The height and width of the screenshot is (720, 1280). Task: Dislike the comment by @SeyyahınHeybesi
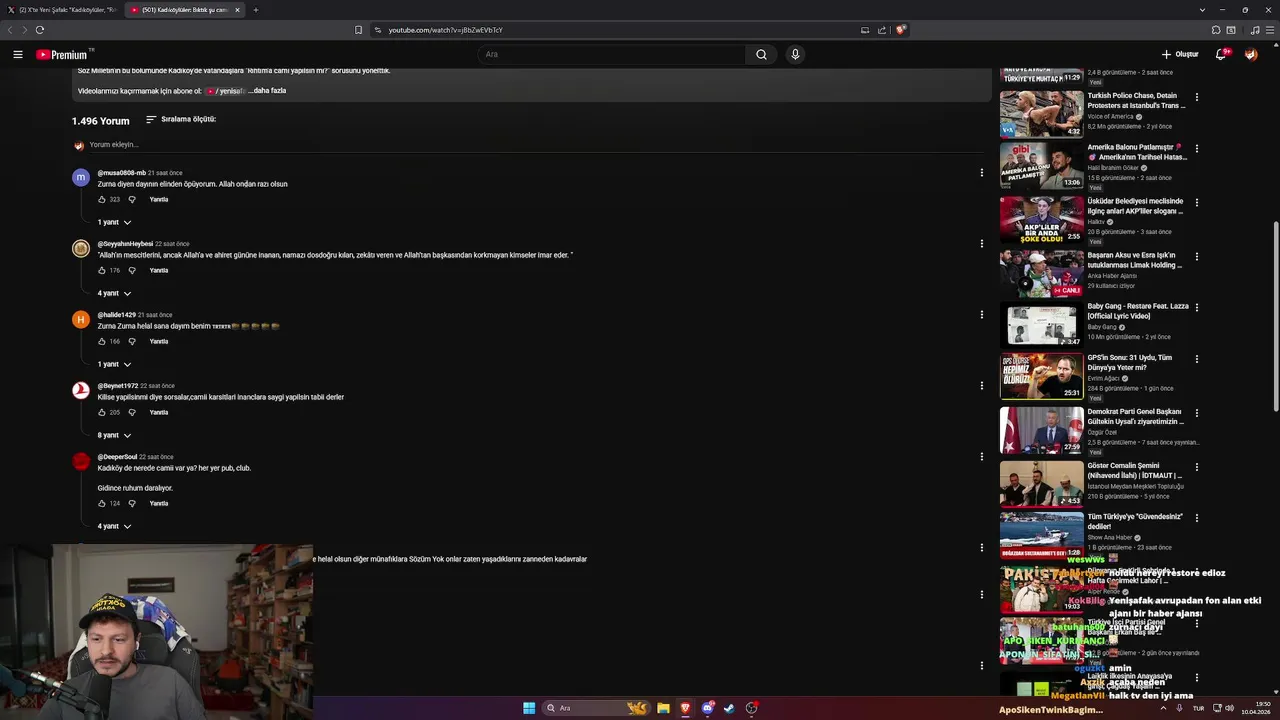(x=132, y=270)
